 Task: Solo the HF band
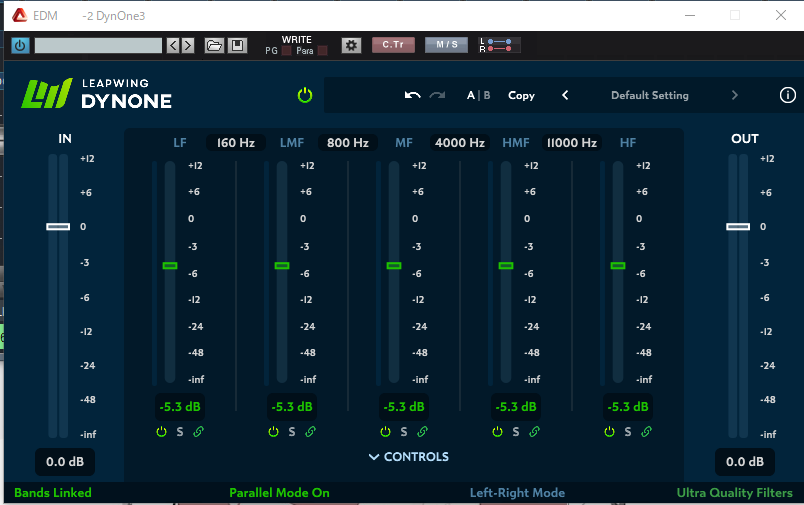(x=628, y=432)
